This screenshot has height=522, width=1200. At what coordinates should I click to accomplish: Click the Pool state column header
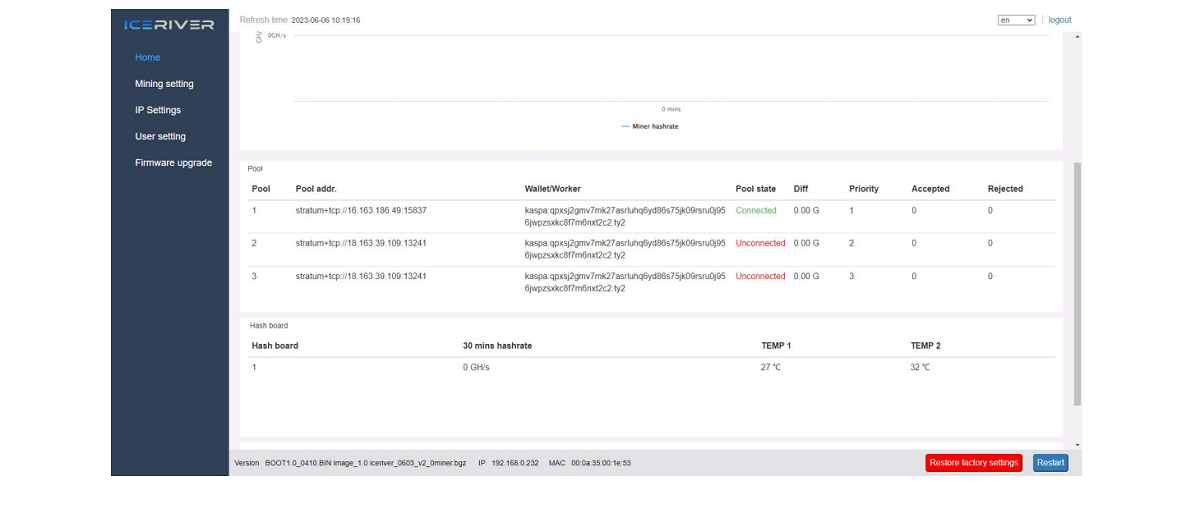(755, 189)
